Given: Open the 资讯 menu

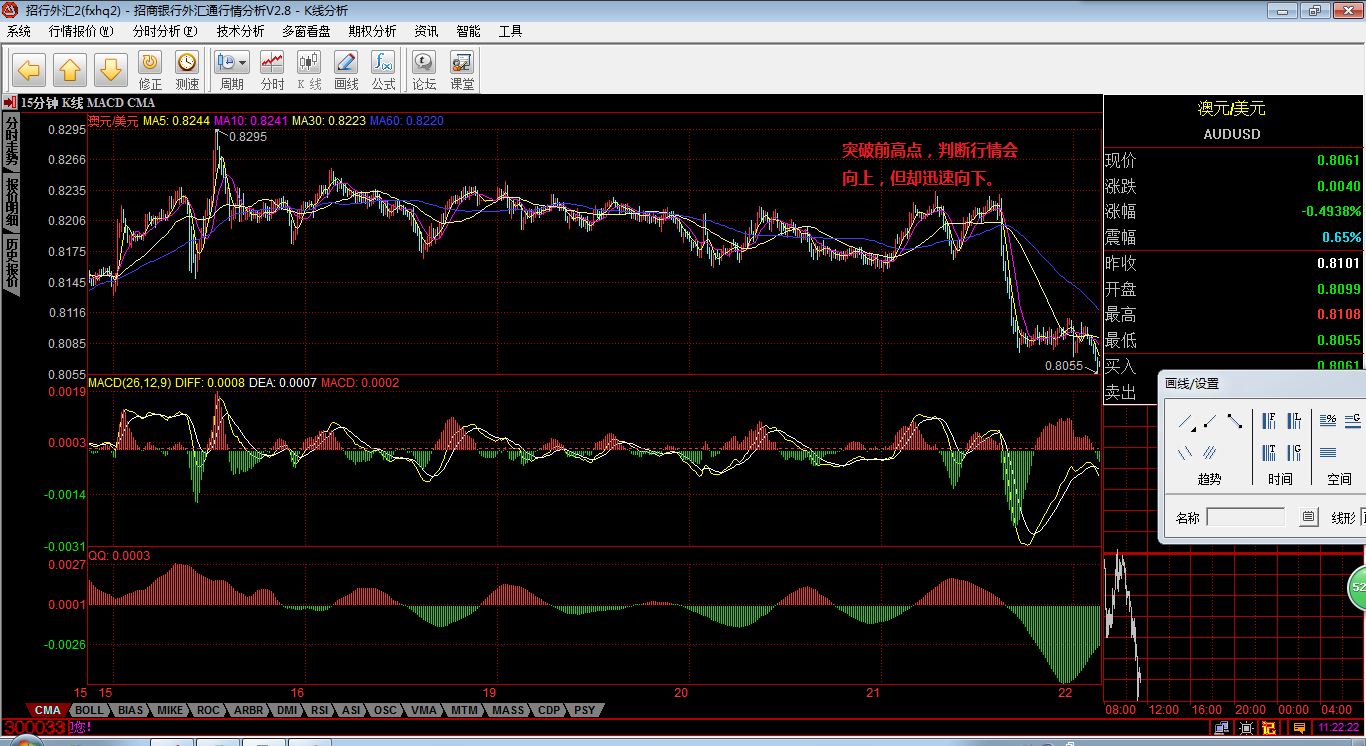Looking at the screenshot, I should 426,31.
